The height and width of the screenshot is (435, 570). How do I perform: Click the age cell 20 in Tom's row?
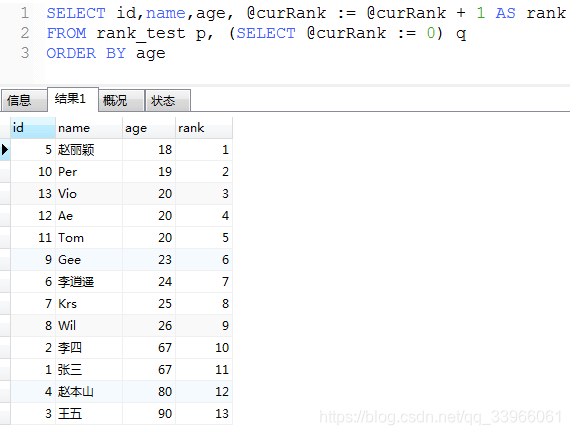[149, 238]
